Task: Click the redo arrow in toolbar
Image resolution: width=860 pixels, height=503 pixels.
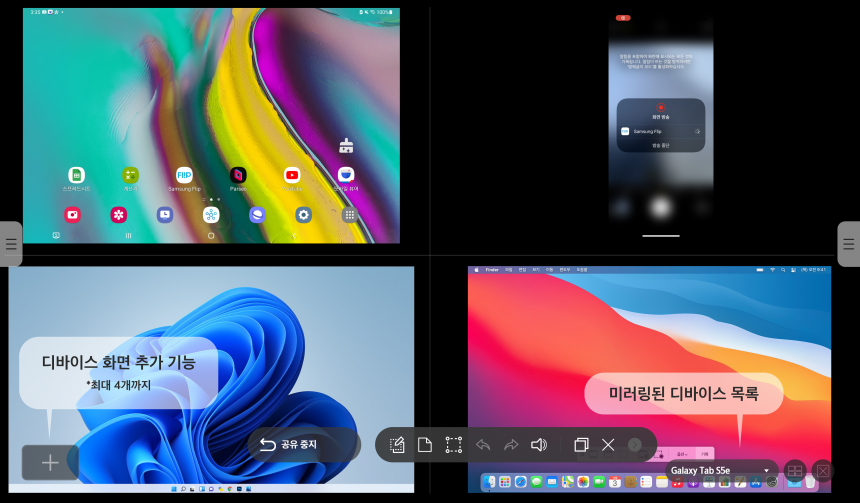Action: click(x=511, y=445)
